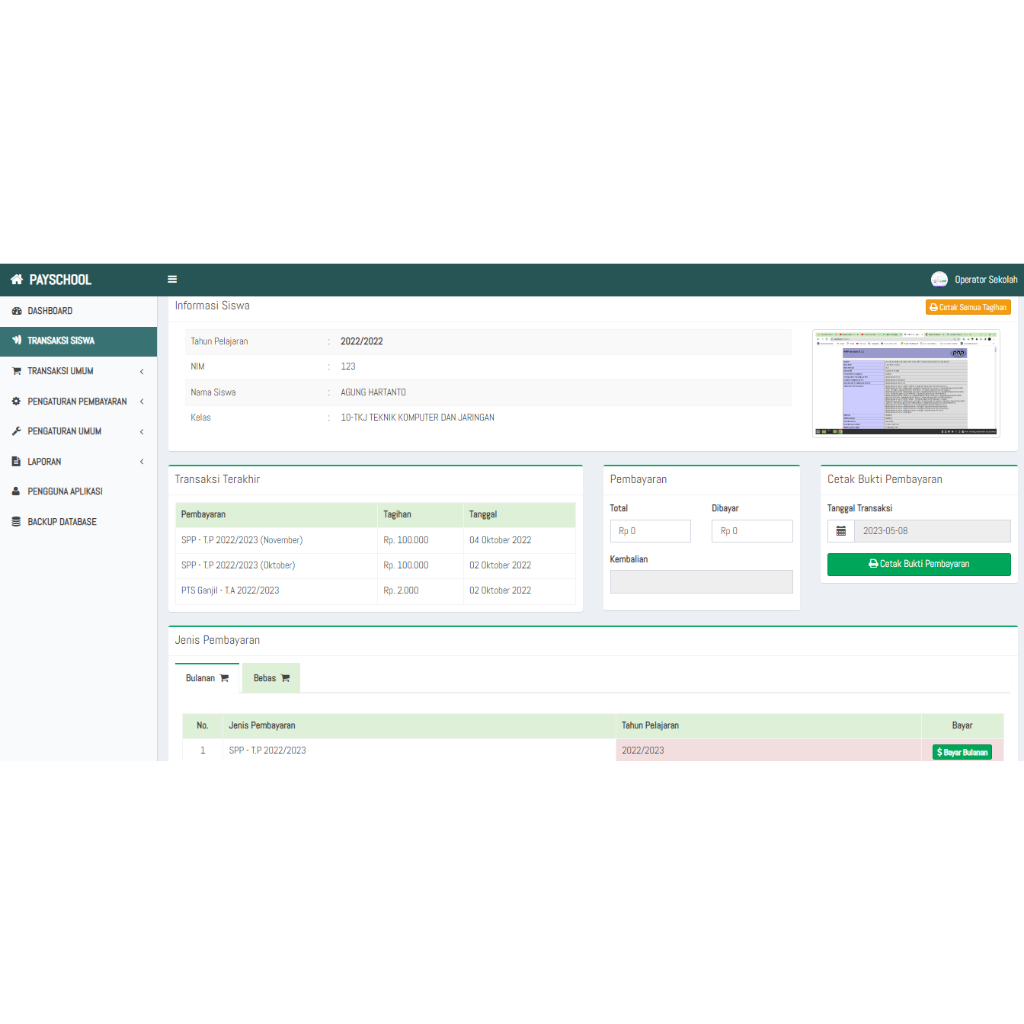Select the PTS Ganjil transaction row
The height and width of the screenshot is (1024, 1024).
click(376, 590)
